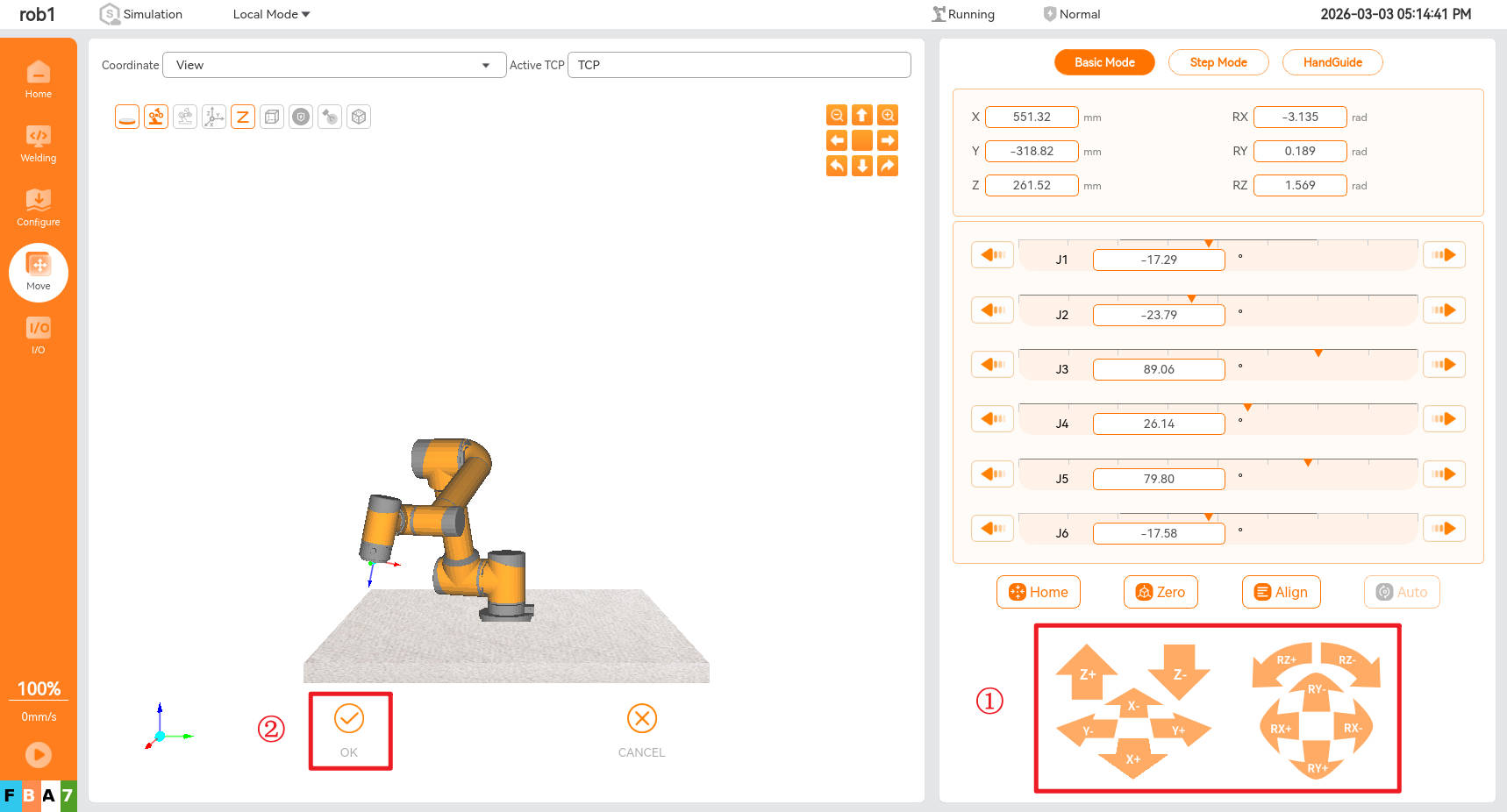The image size is (1507, 812).
Task: Switch to the Step Mode tab
Action: click(1218, 62)
